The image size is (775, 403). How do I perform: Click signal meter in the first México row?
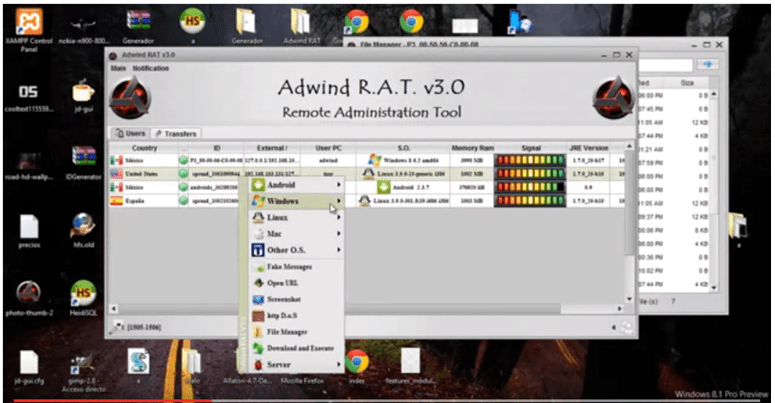pos(530,160)
